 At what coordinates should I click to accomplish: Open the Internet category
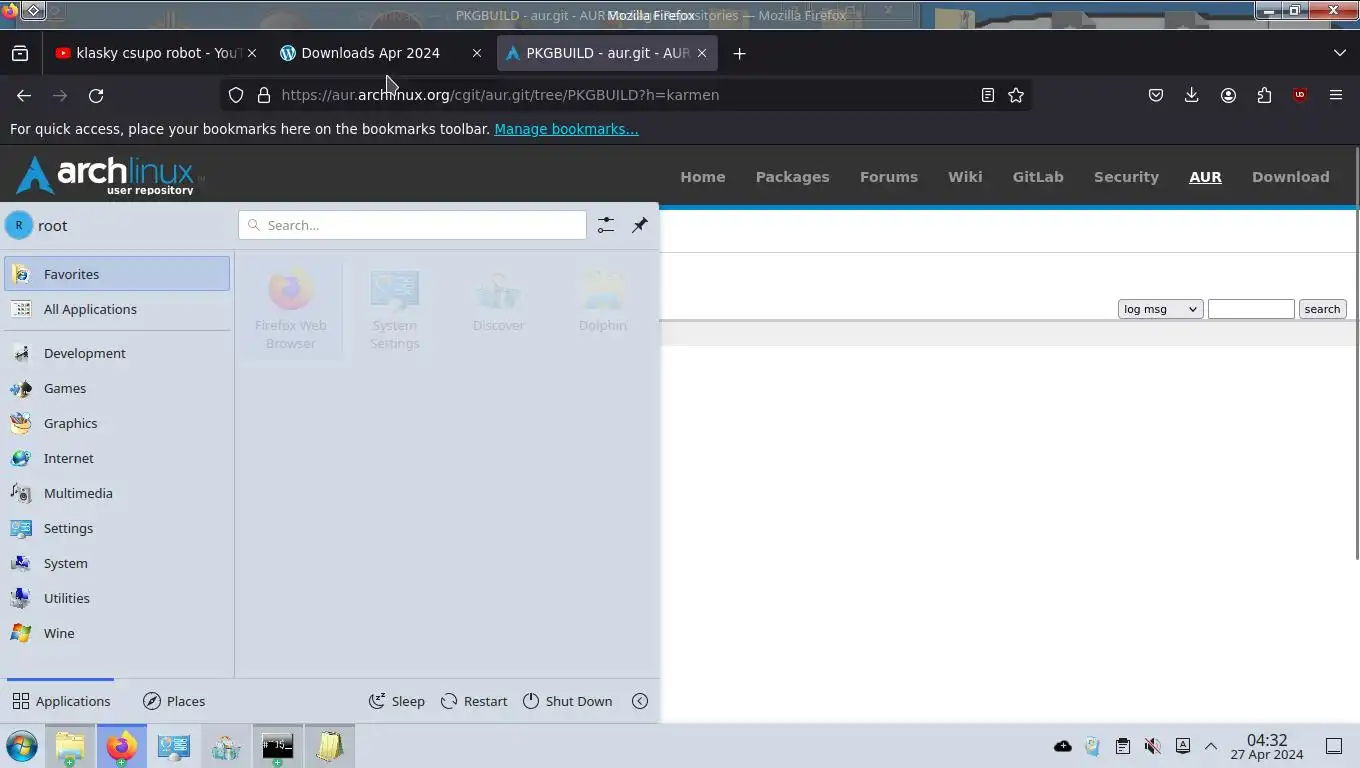(x=117, y=458)
